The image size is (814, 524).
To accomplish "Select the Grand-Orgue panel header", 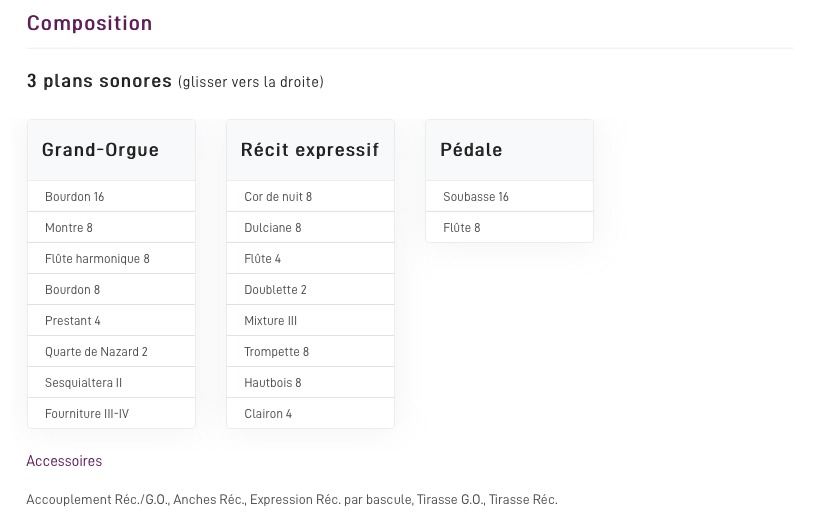I will [x=100, y=150].
